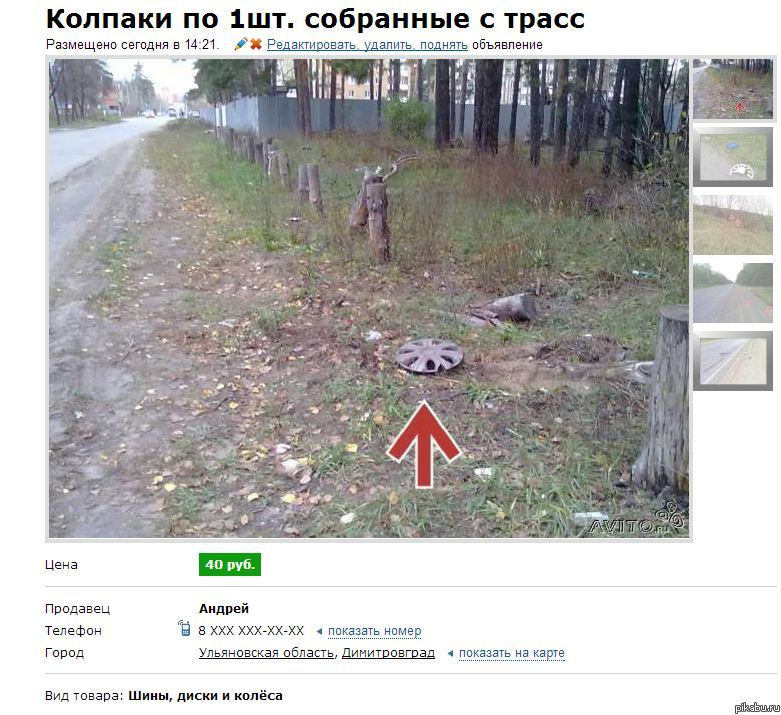Select first thumbnail with red arrow
The height and width of the screenshot is (715, 781).
[733, 89]
